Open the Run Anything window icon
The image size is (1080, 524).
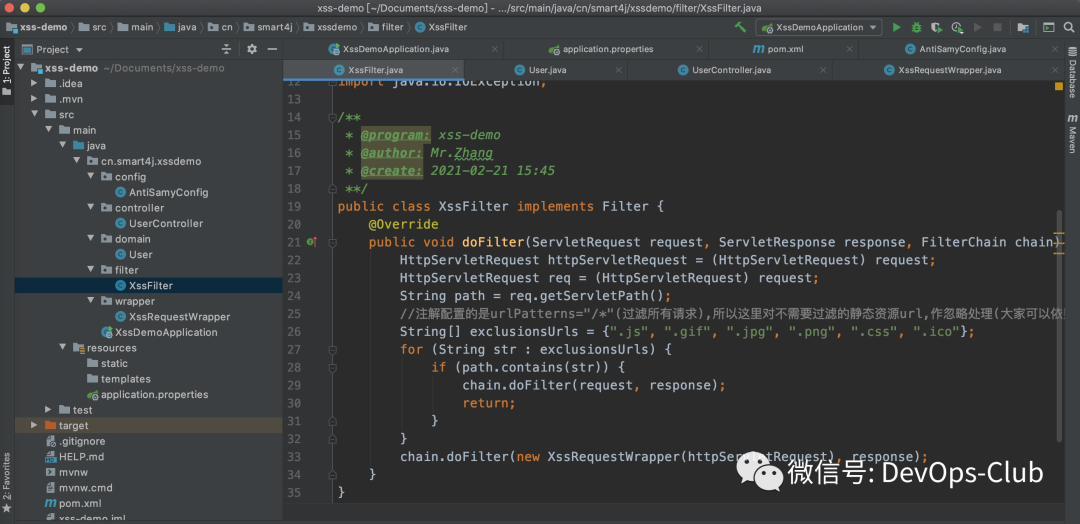point(1048,28)
